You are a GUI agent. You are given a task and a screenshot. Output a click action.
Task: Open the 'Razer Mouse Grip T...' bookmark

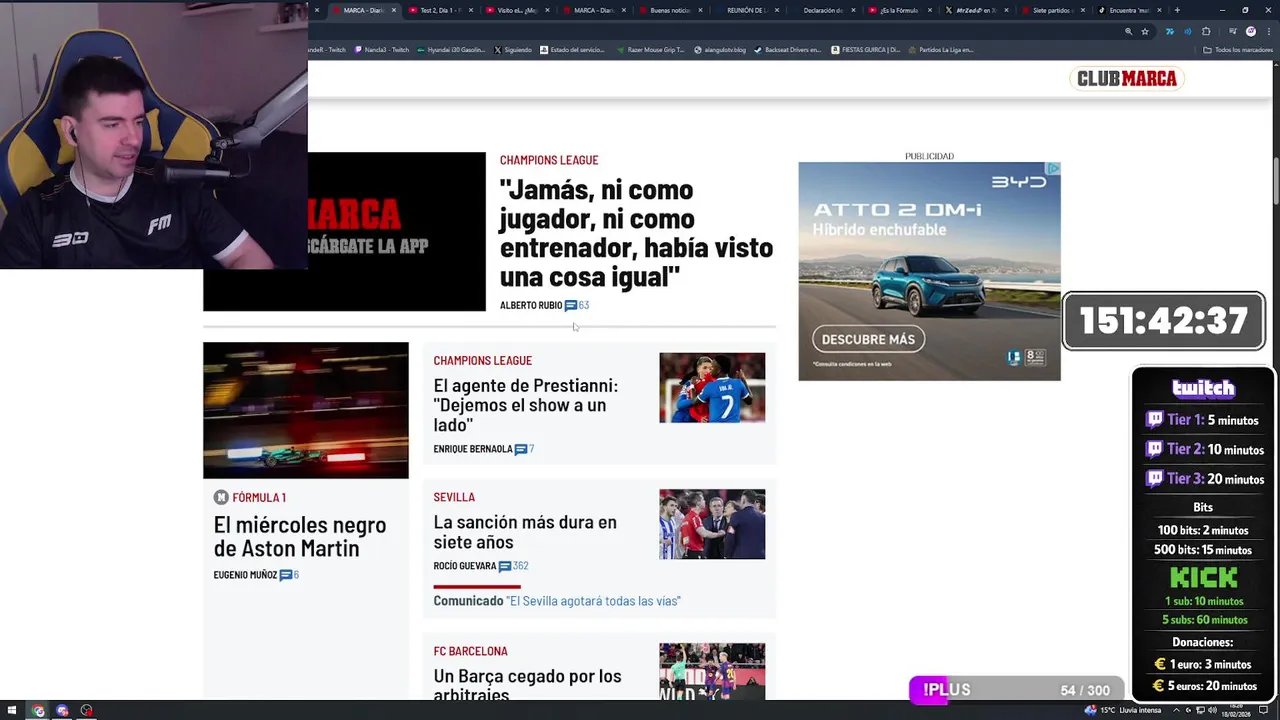pos(650,49)
